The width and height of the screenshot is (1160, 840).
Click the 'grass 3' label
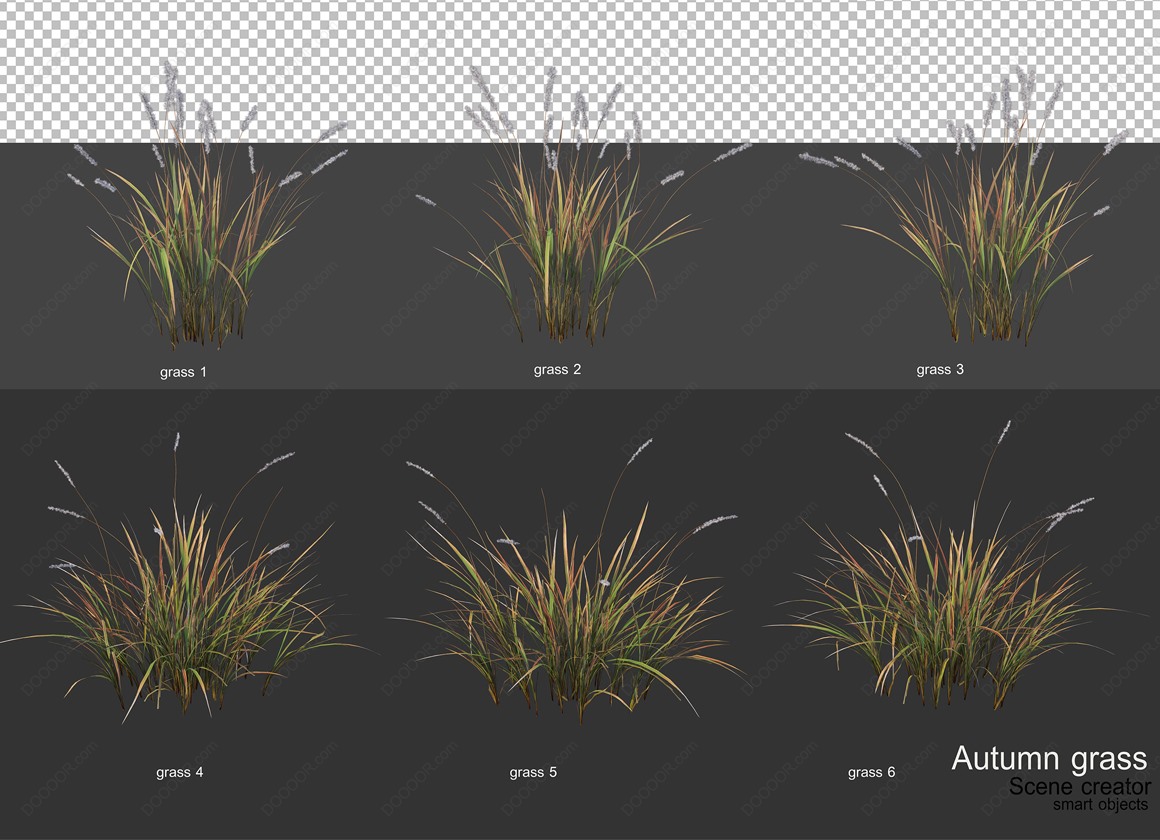click(940, 369)
